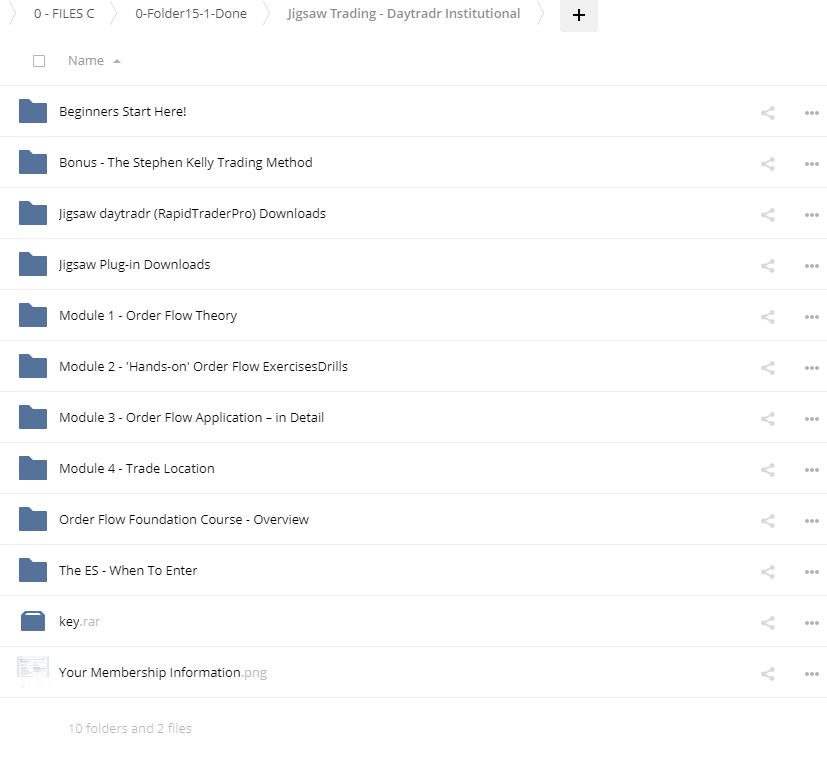This screenshot has height=758, width=827.
Task: Share Your Membership Information.png
Action: [x=767, y=674]
